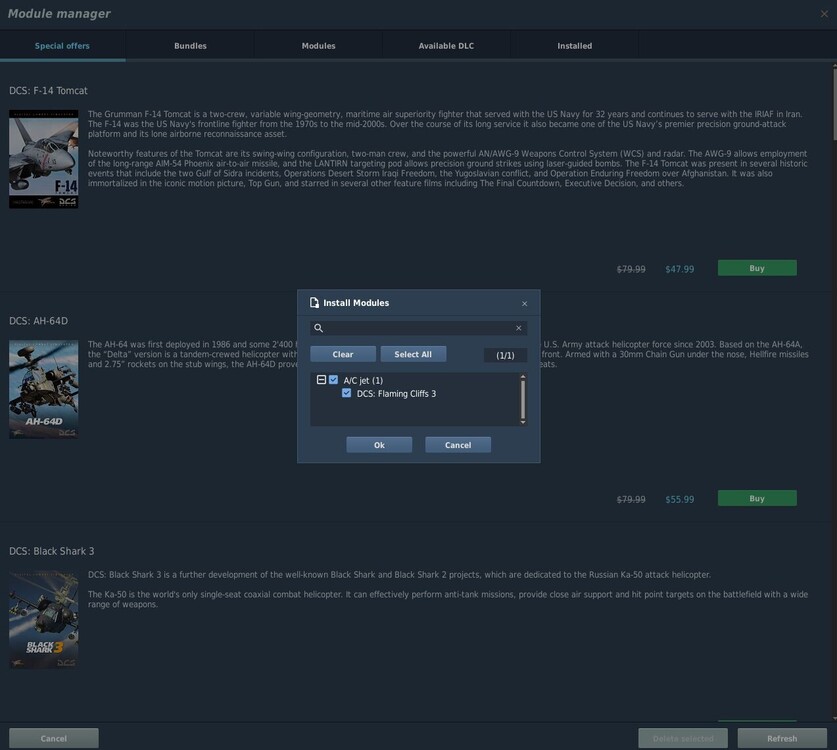Switch to the Special offers tab
This screenshot has height=750, width=837.
(x=62, y=46)
